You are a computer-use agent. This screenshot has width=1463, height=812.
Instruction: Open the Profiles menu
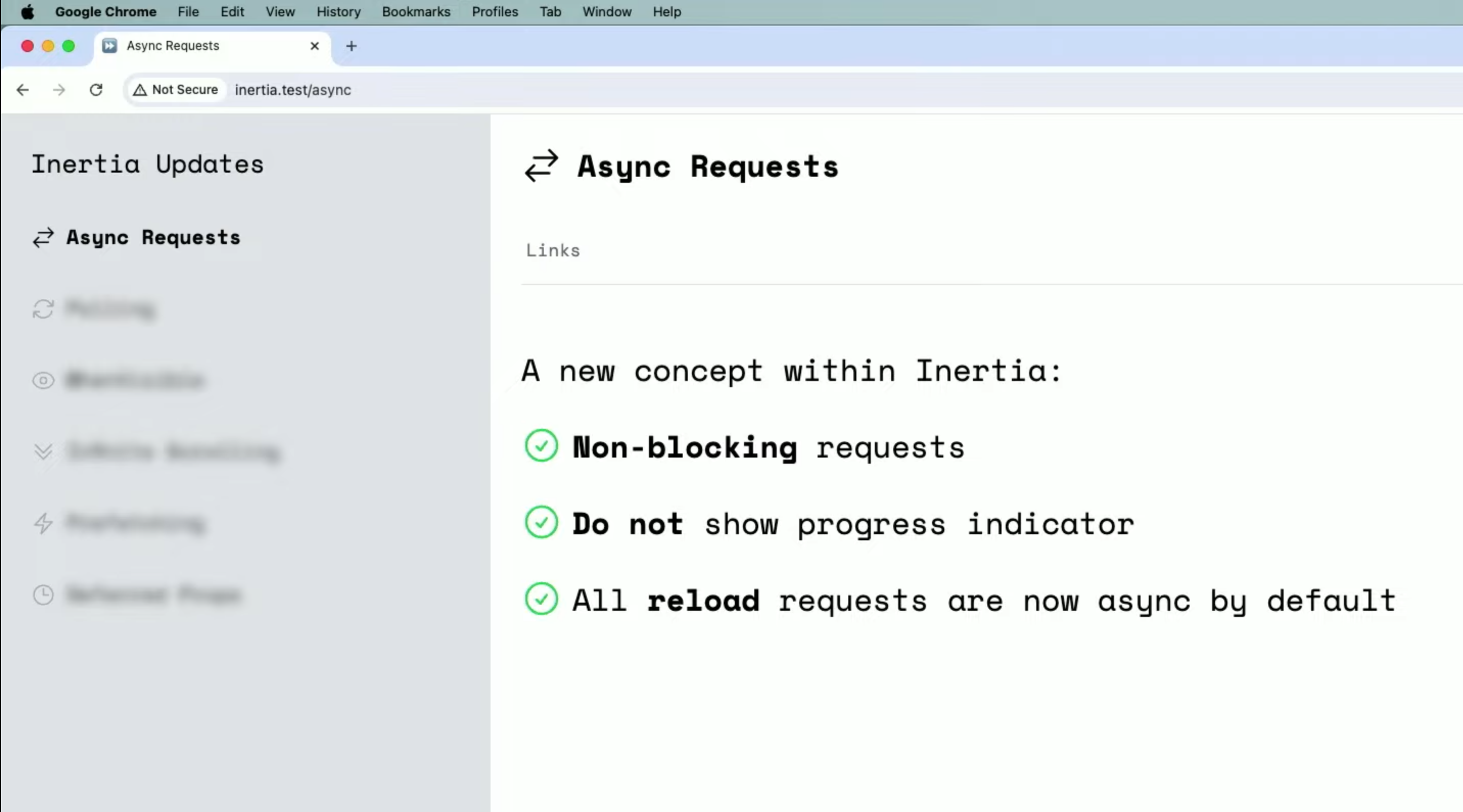pyautogui.click(x=495, y=12)
